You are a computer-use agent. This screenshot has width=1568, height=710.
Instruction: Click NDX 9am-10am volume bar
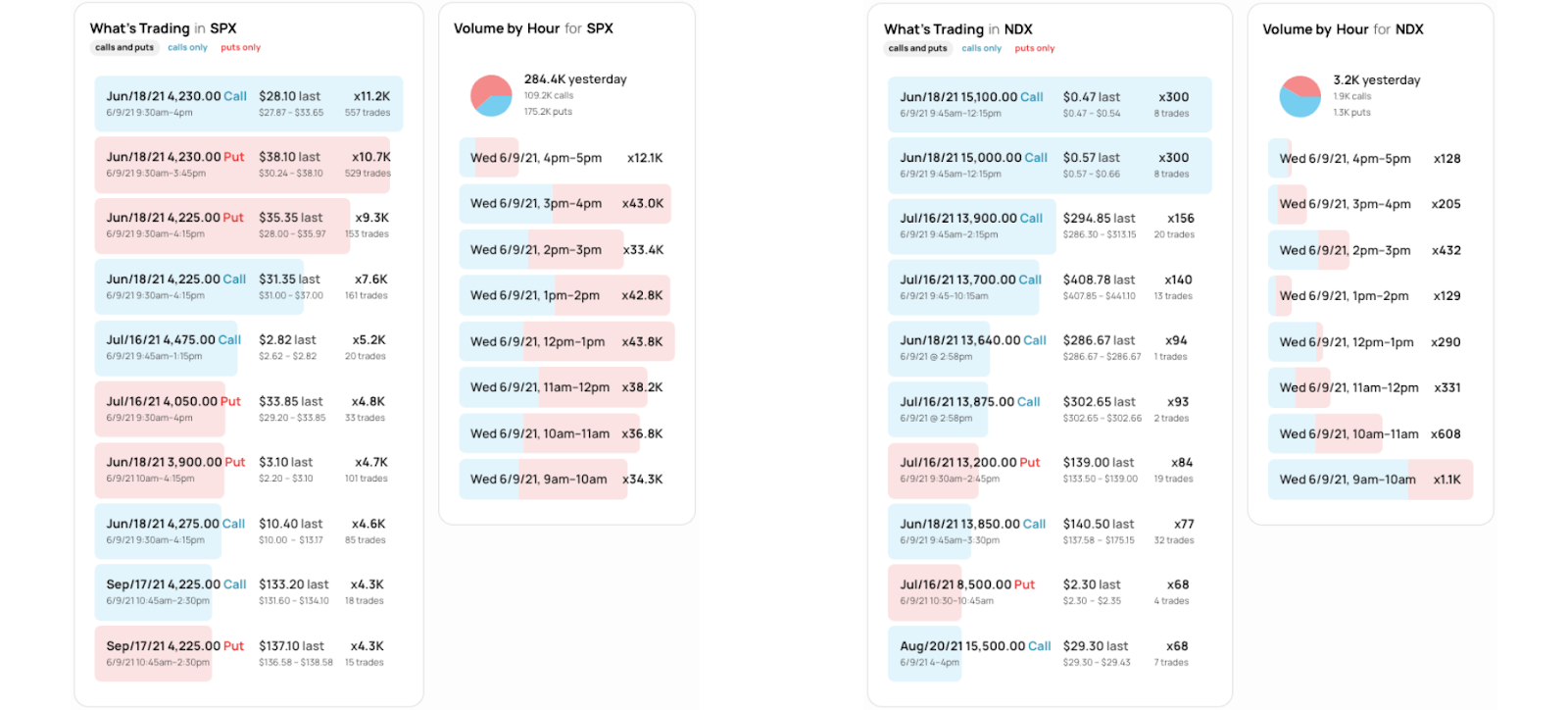(x=1369, y=480)
